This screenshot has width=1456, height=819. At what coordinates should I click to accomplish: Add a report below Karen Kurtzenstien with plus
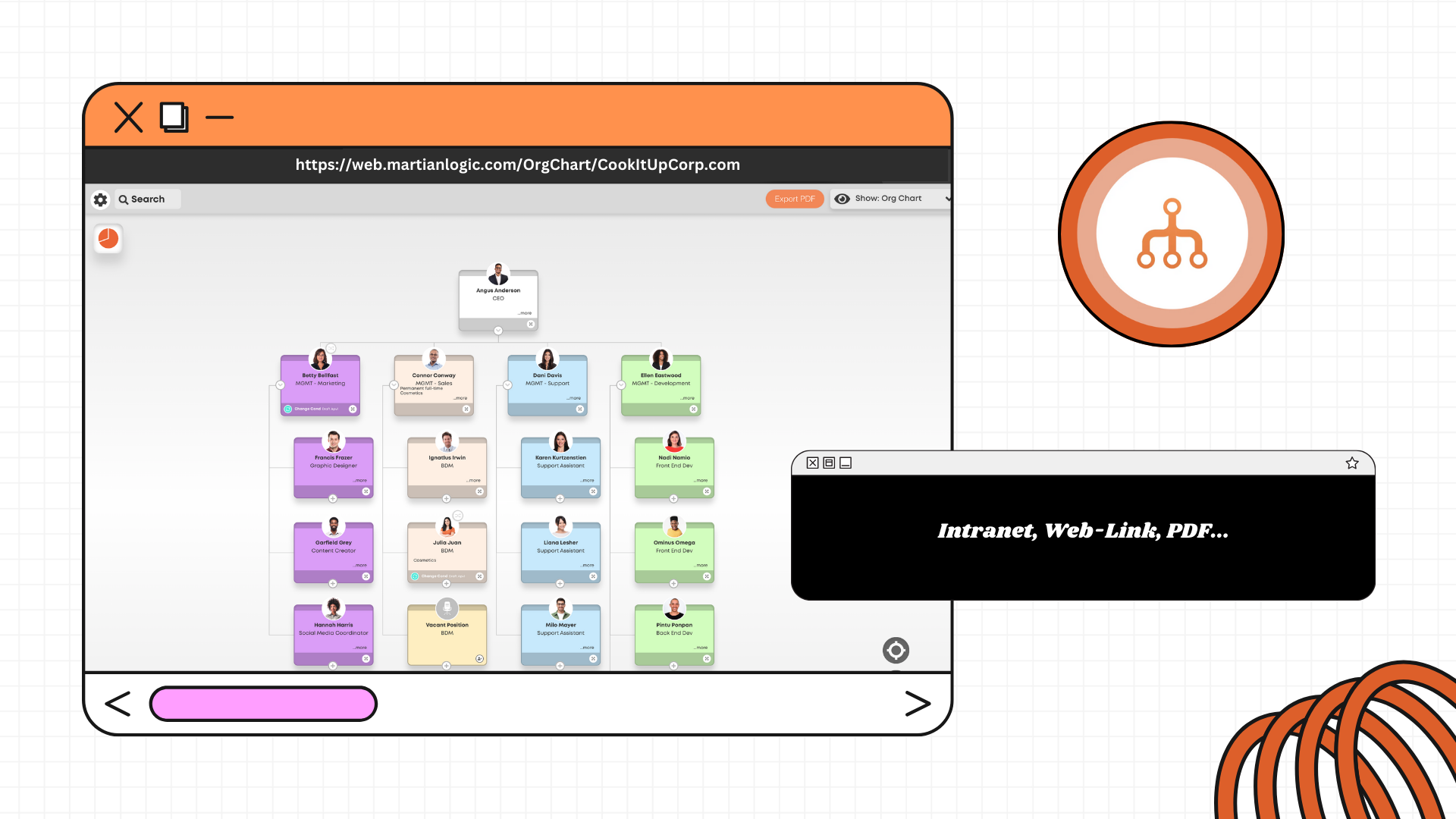point(560,499)
